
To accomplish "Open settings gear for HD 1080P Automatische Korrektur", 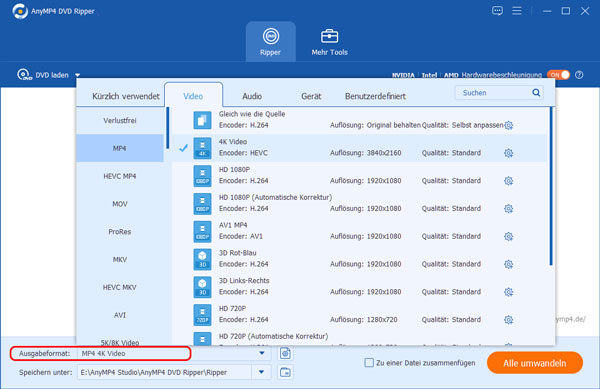I will point(509,208).
